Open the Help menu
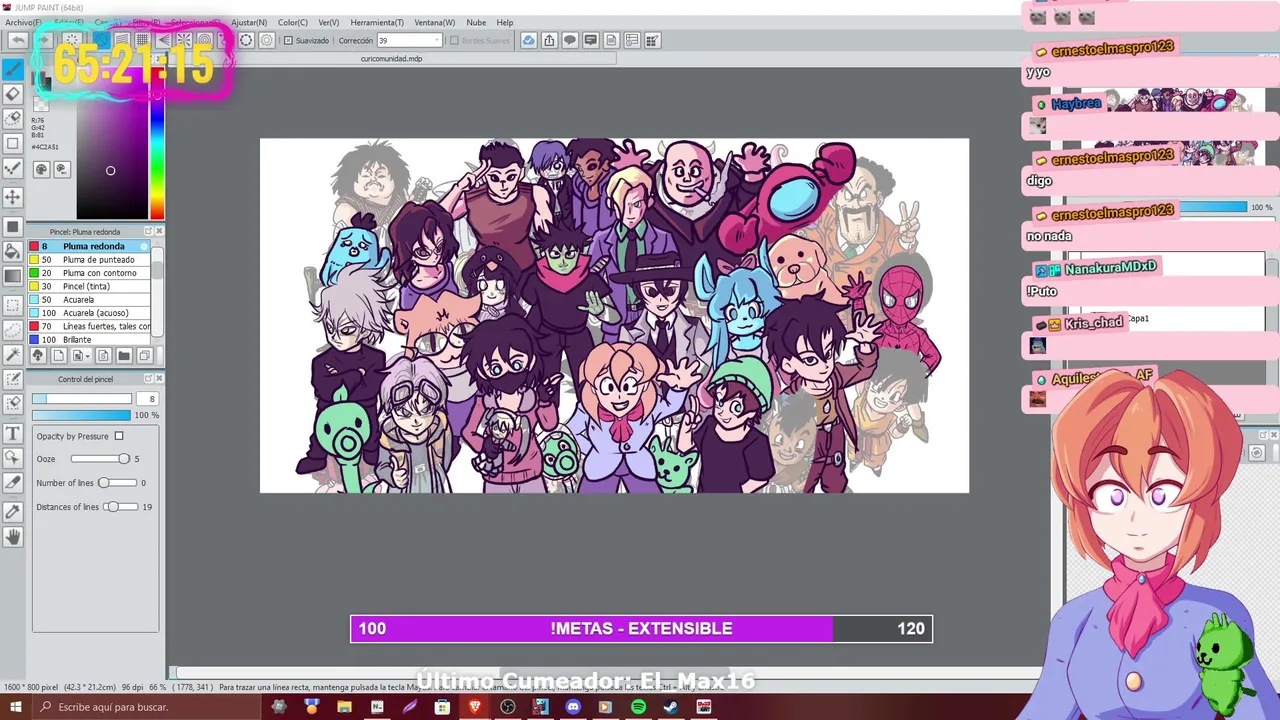This screenshot has width=1280, height=720. point(505,22)
